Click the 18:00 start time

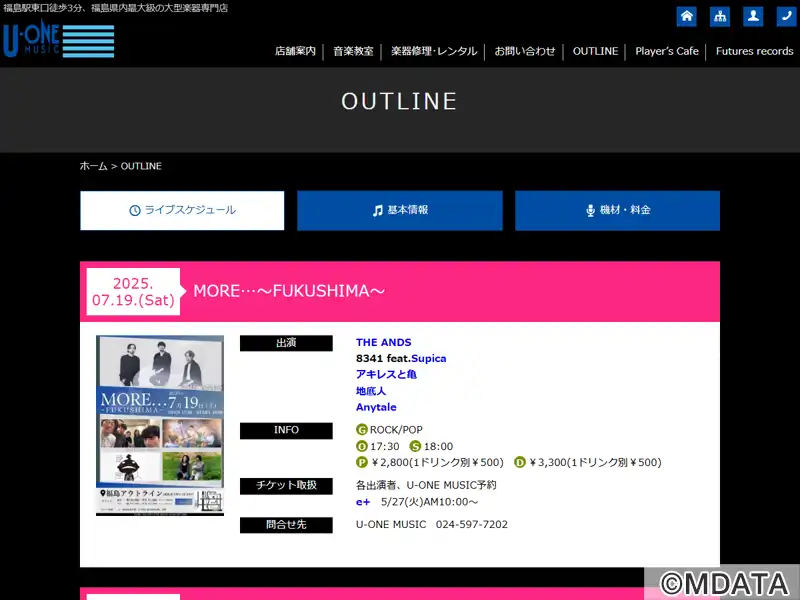click(438, 446)
